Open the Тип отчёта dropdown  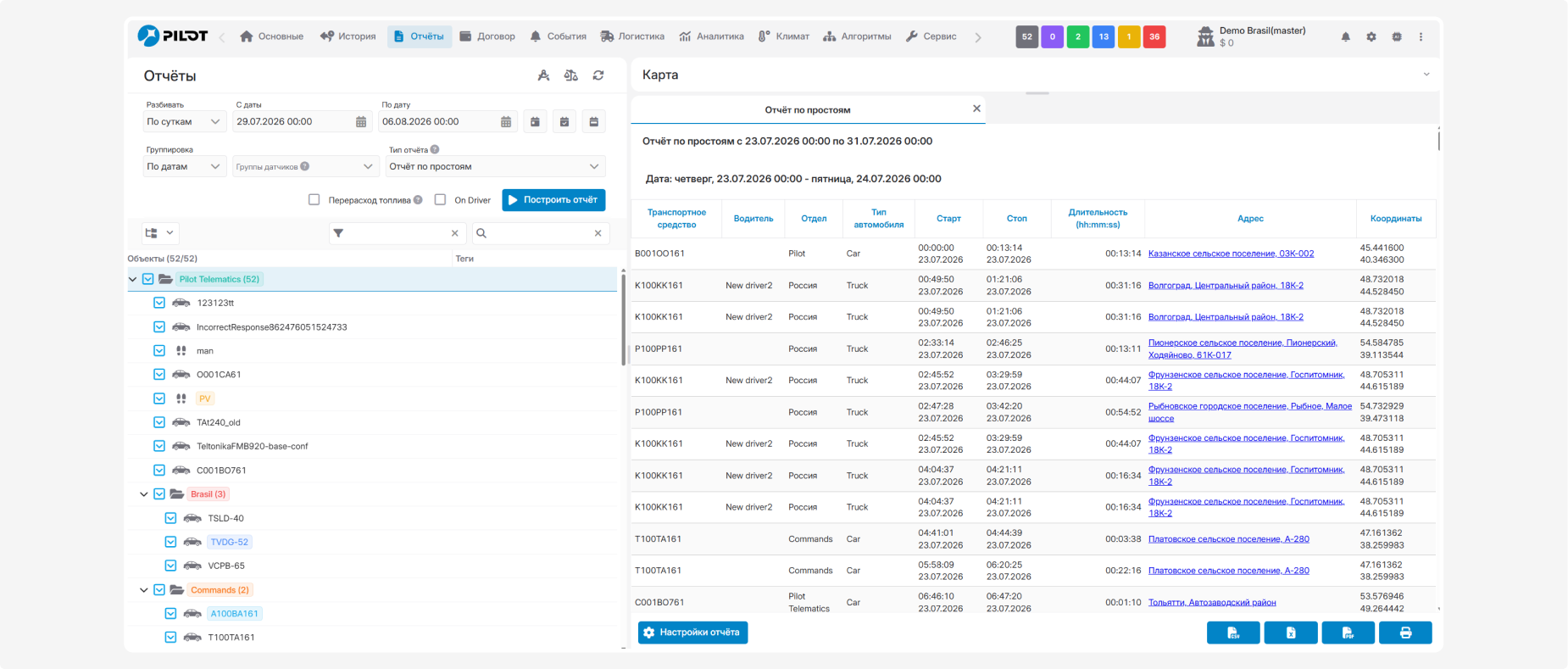pos(495,167)
